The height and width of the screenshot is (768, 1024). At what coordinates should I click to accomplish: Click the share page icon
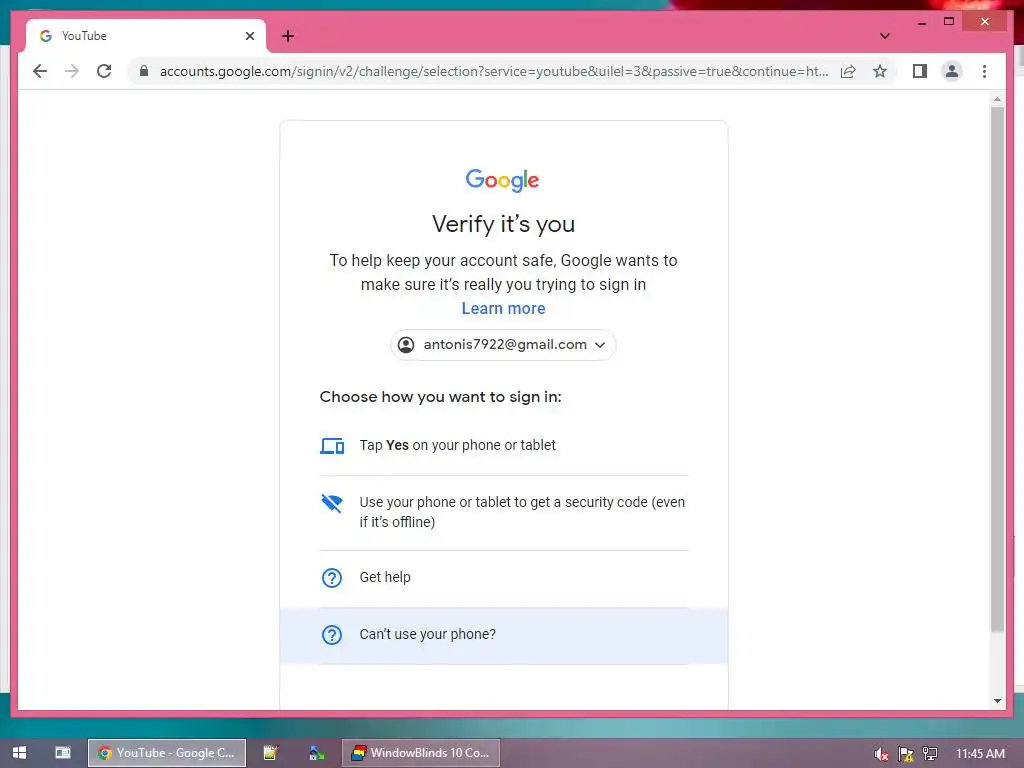click(x=848, y=71)
